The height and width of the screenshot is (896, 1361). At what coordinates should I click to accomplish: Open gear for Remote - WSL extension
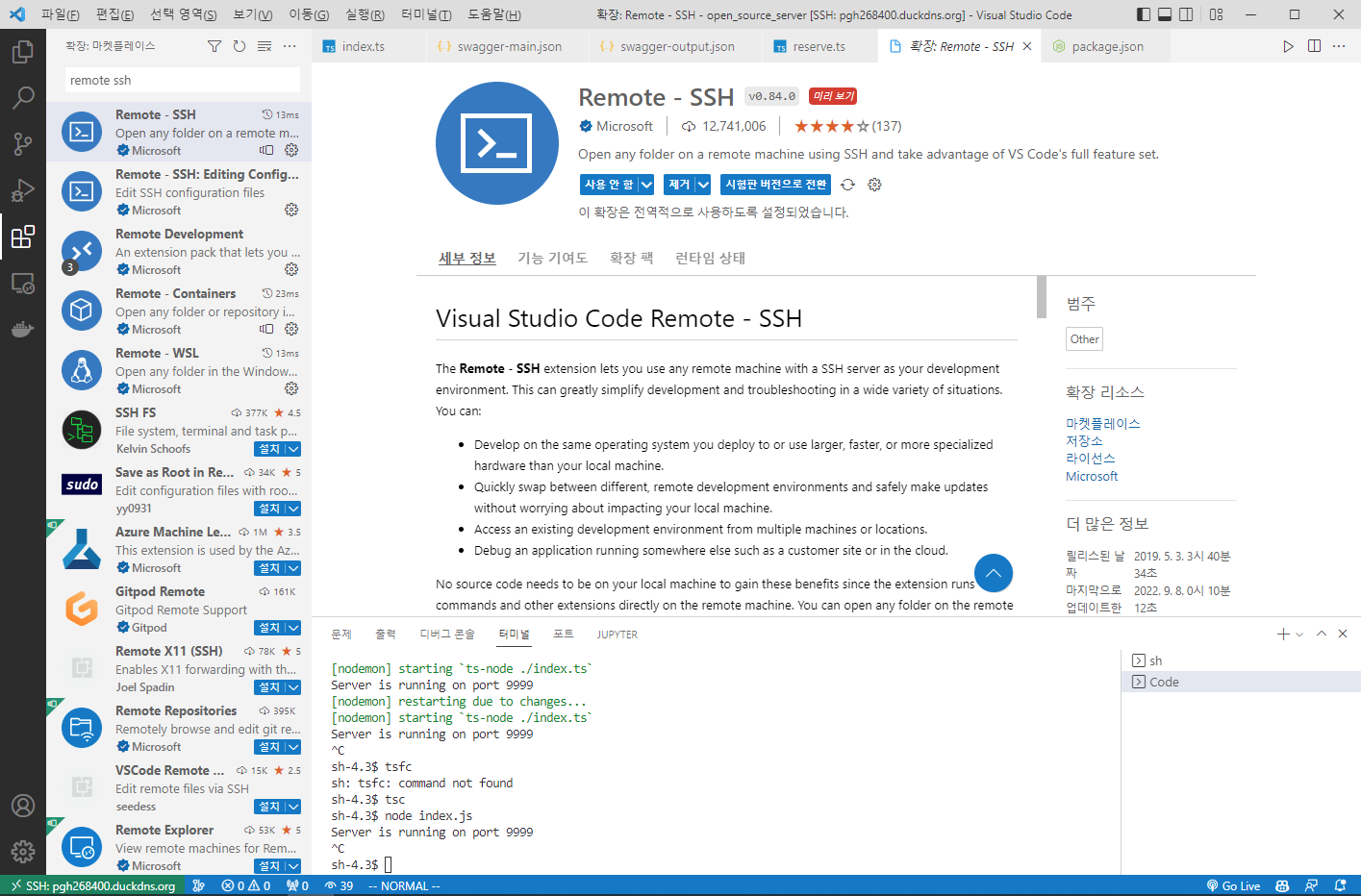291,388
